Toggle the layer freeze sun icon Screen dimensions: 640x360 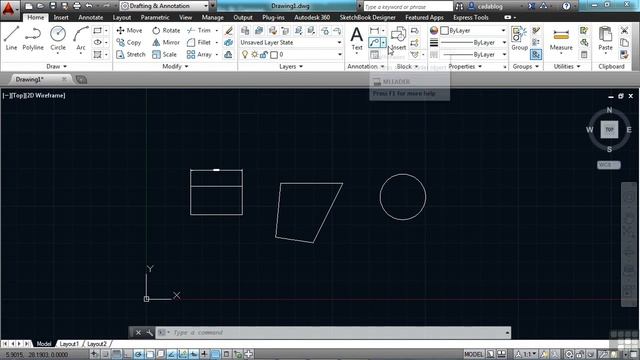coord(254,54)
